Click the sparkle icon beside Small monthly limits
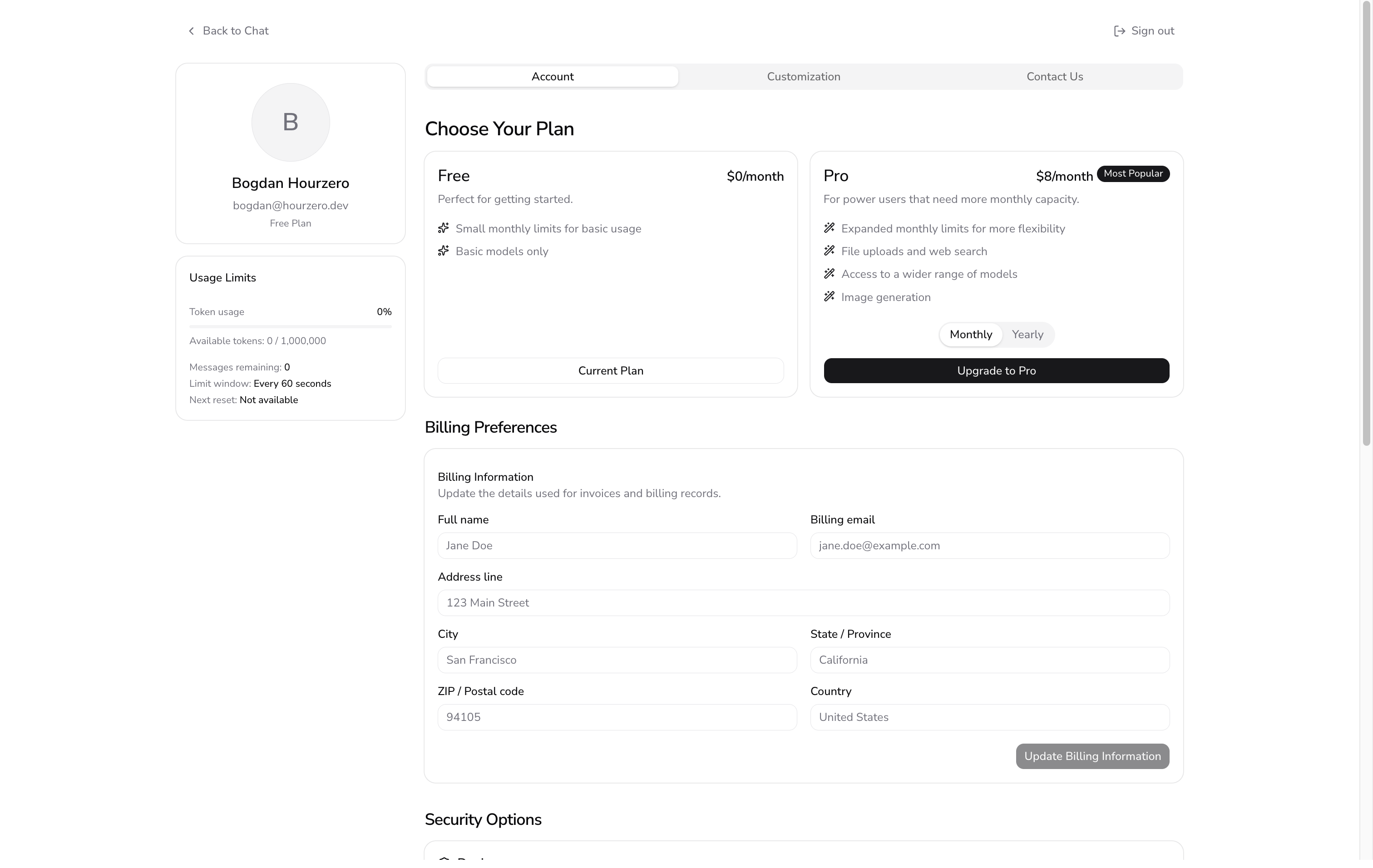The image size is (1373, 868). 444,228
